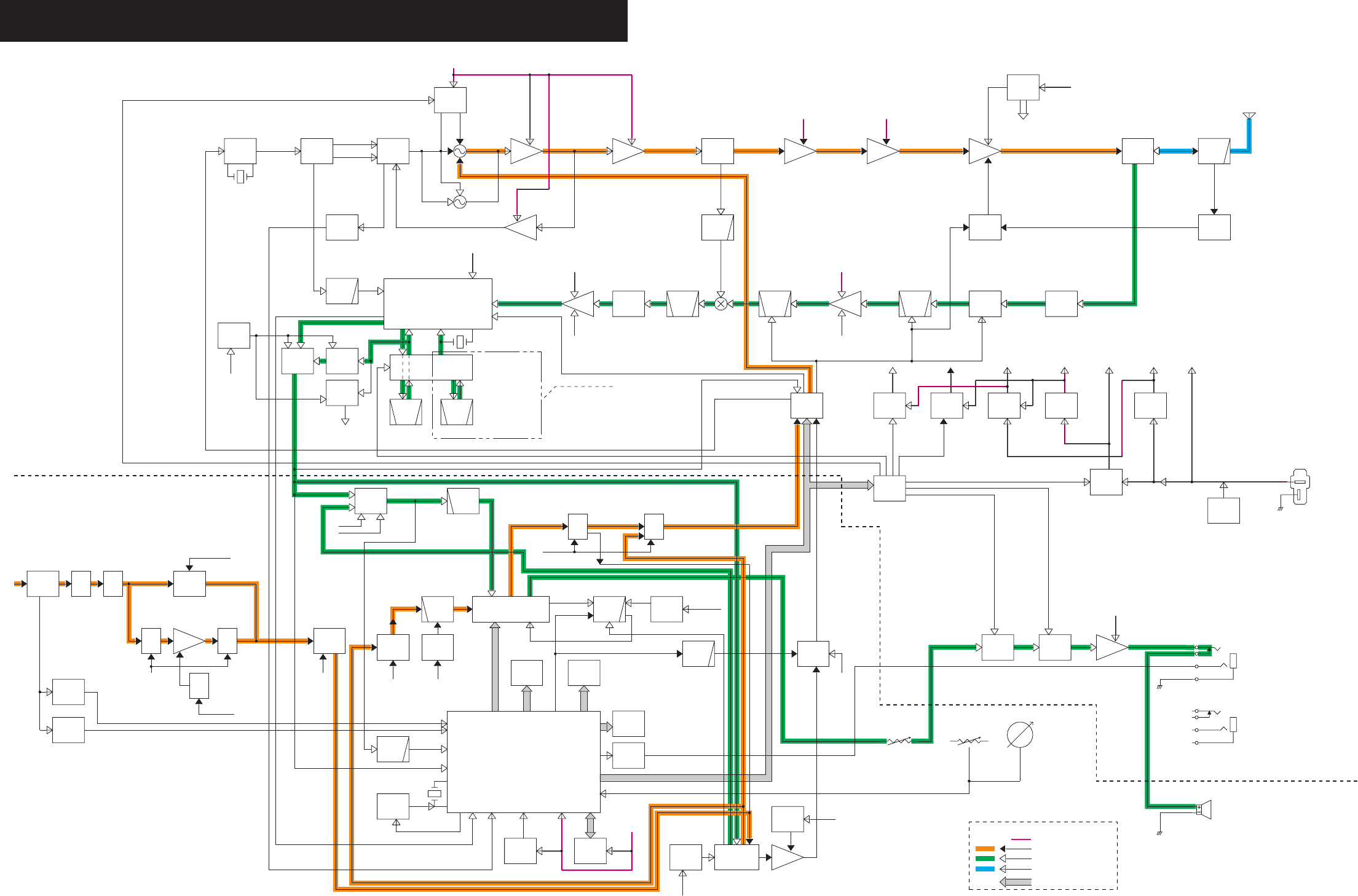1358x896 pixels.
Task: Click the mixer circle with X symbol
Action: pos(720,304)
